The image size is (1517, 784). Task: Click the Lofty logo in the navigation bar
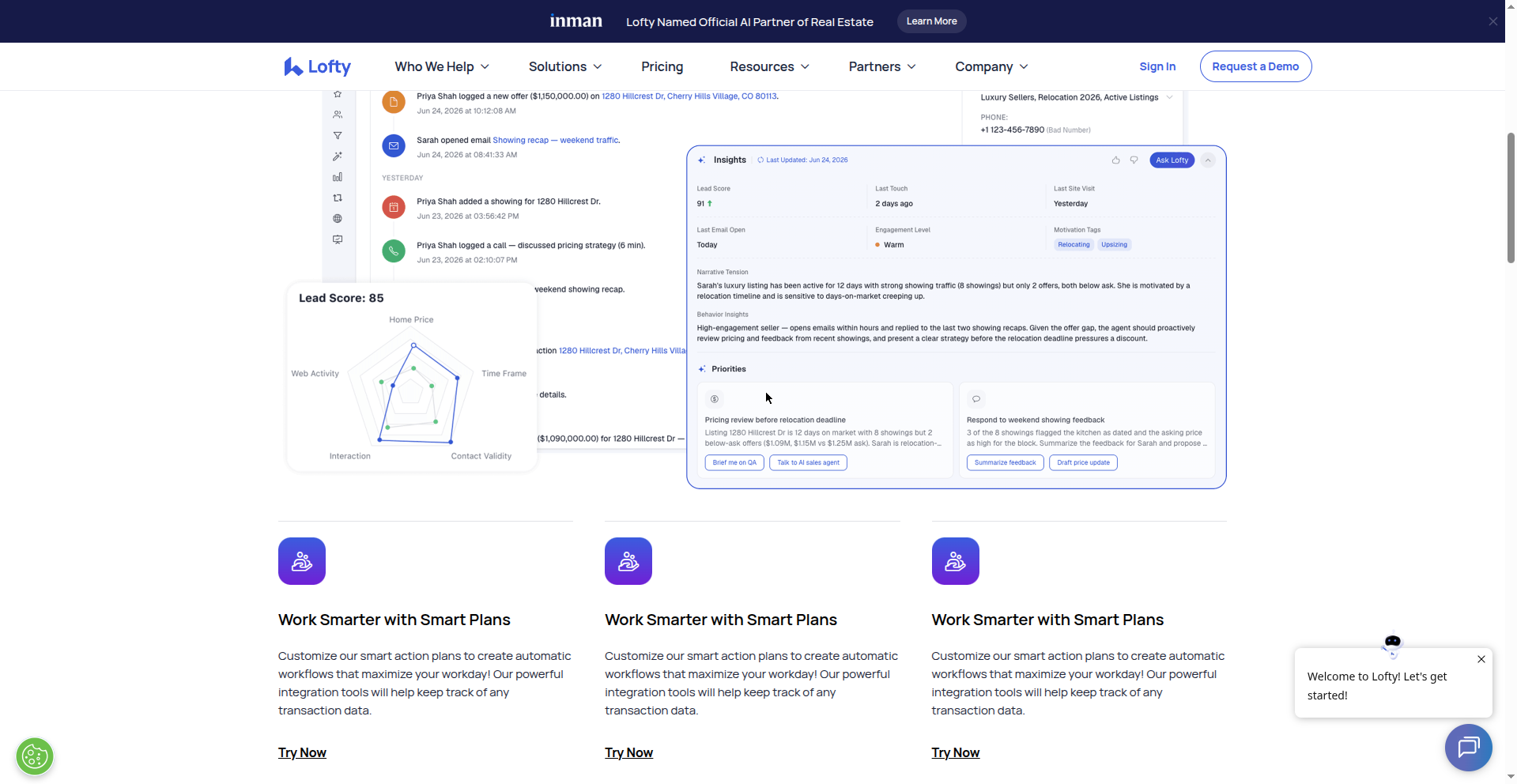click(317, 66)
